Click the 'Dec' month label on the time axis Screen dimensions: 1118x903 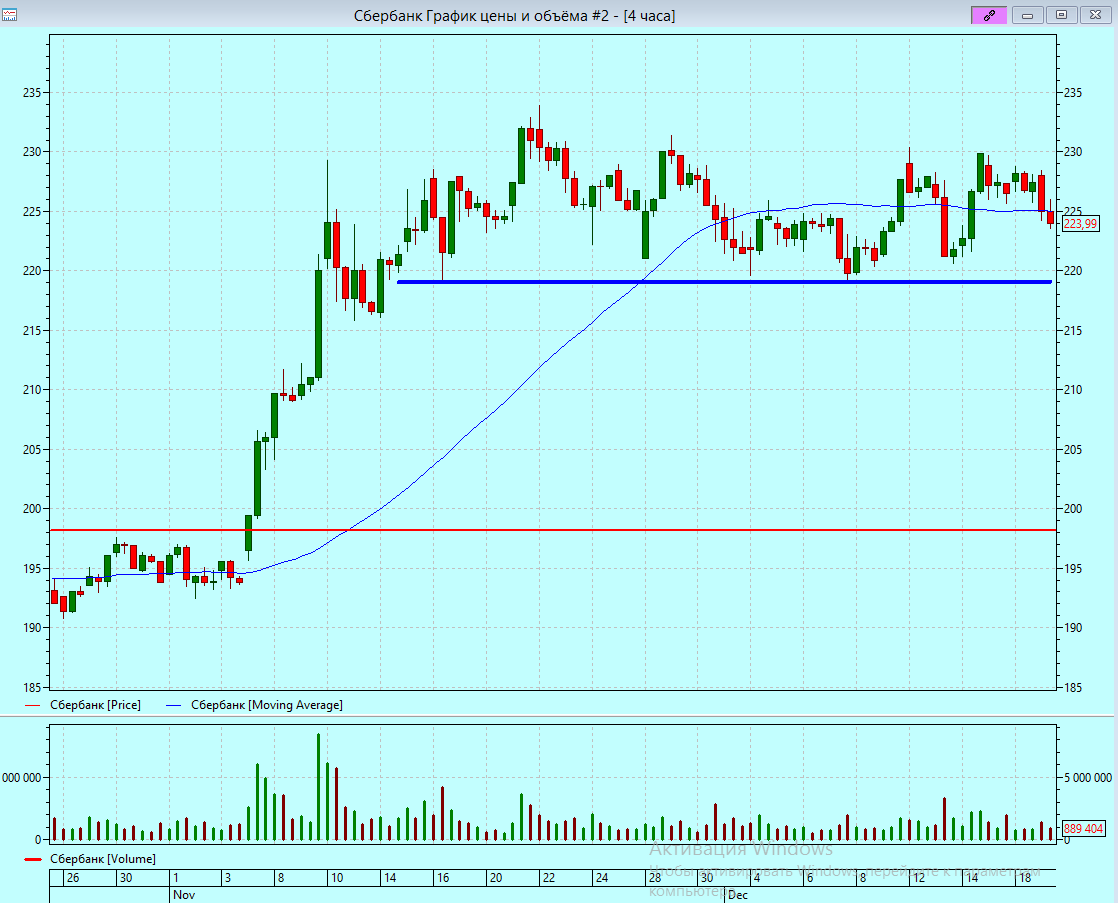(738, 894)
